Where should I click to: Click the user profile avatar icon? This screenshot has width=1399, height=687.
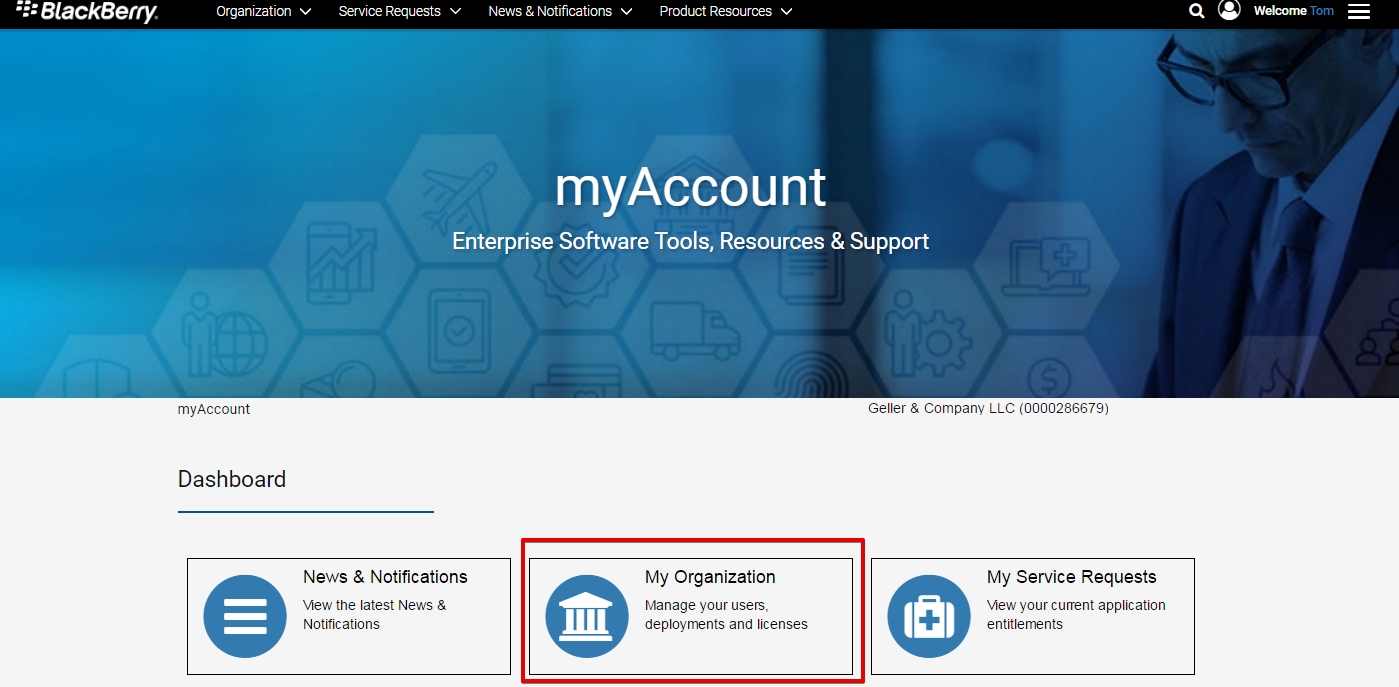click(1229, 10)
